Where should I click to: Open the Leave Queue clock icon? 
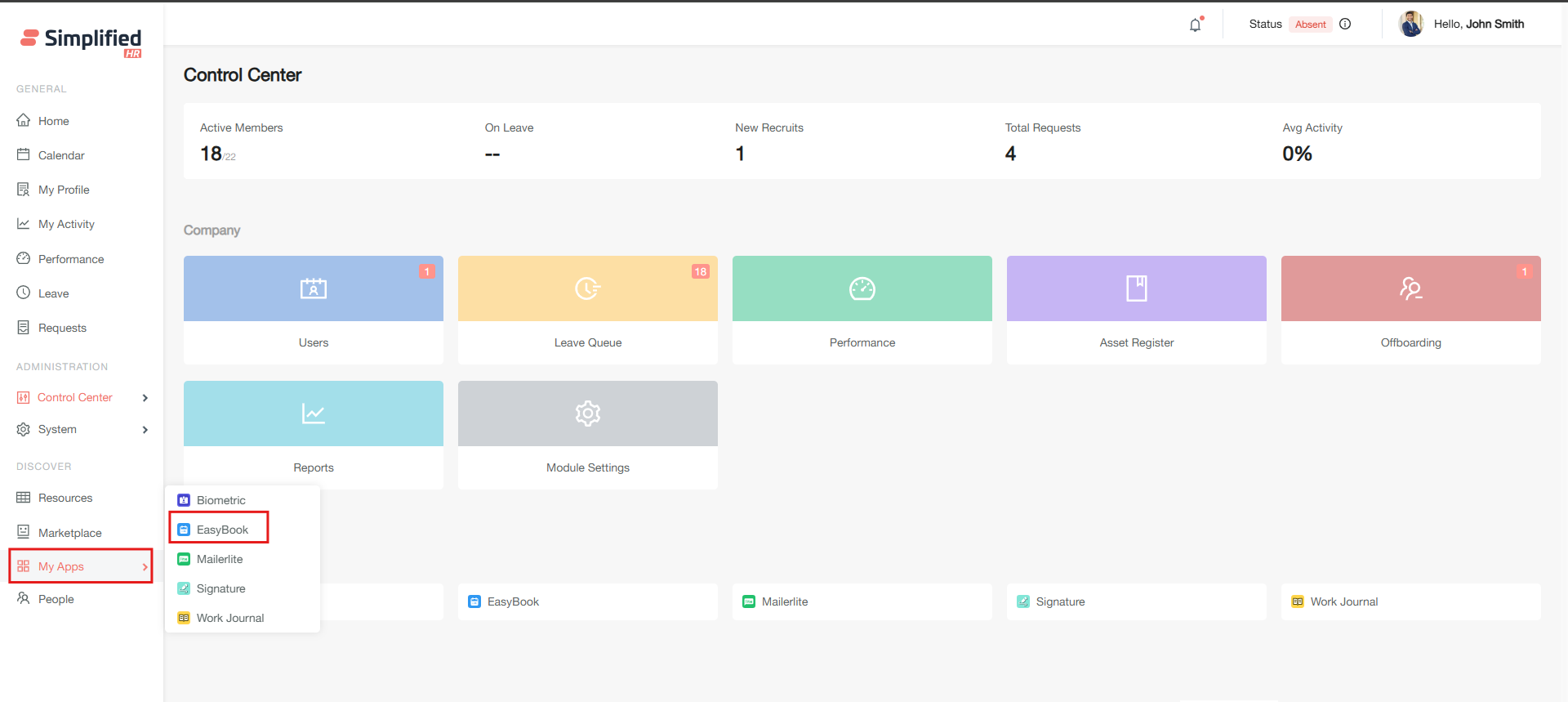click(588, 288)
